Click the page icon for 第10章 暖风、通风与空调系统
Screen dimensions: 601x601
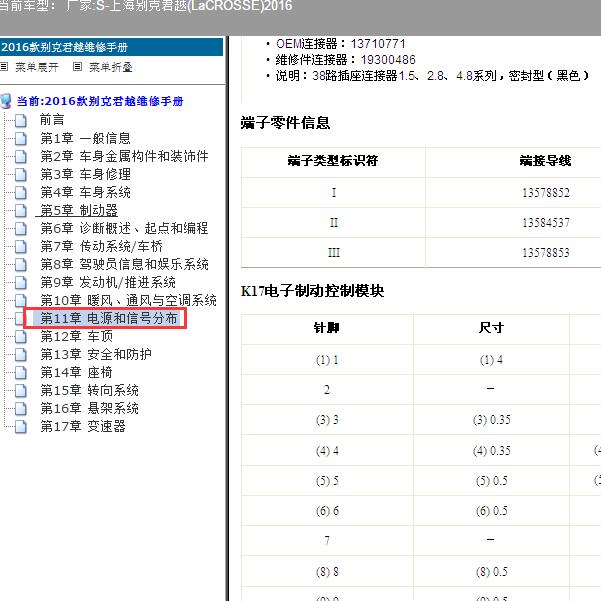21,300
